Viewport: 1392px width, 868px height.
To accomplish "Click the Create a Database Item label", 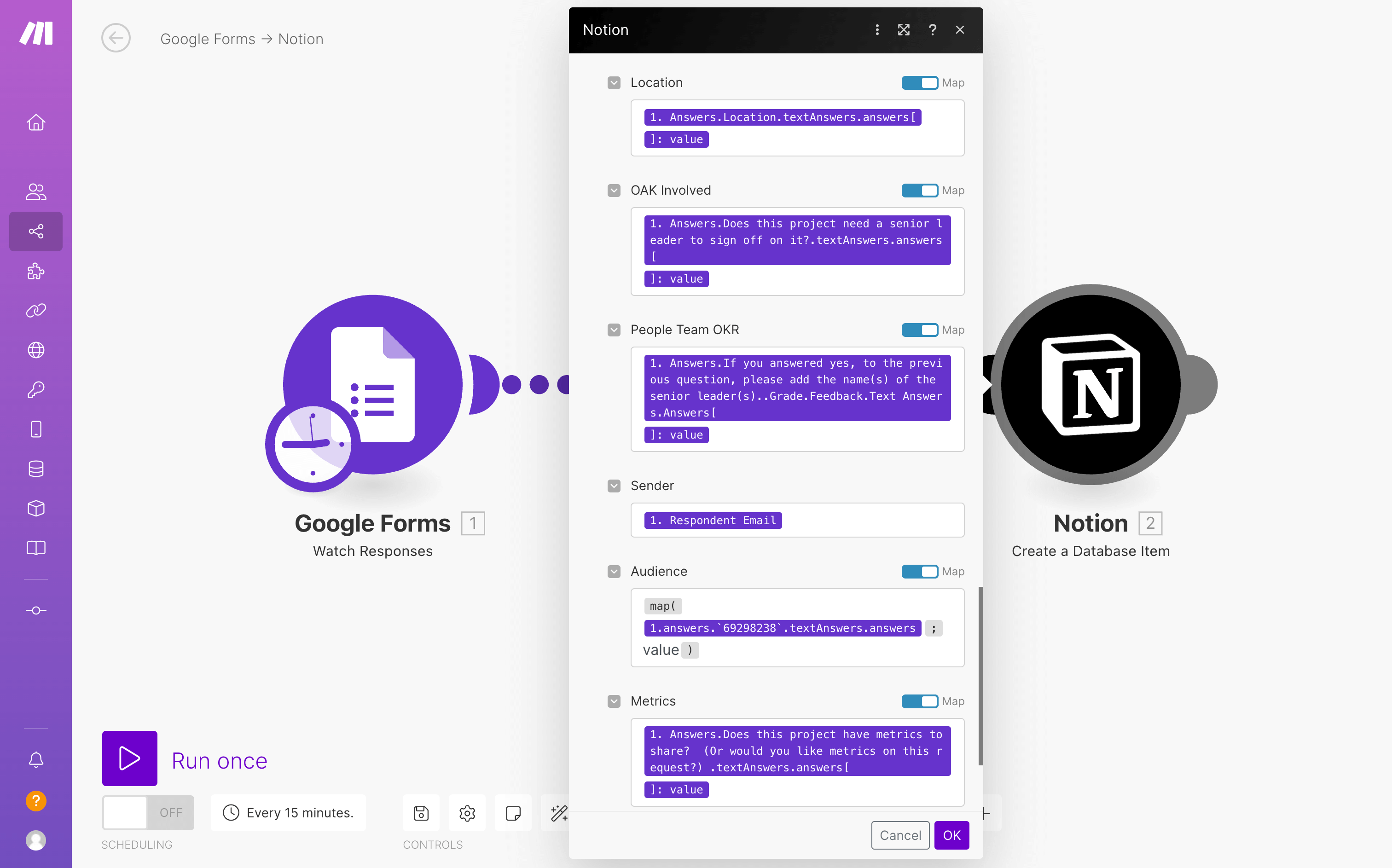I will pos(1090,551).
